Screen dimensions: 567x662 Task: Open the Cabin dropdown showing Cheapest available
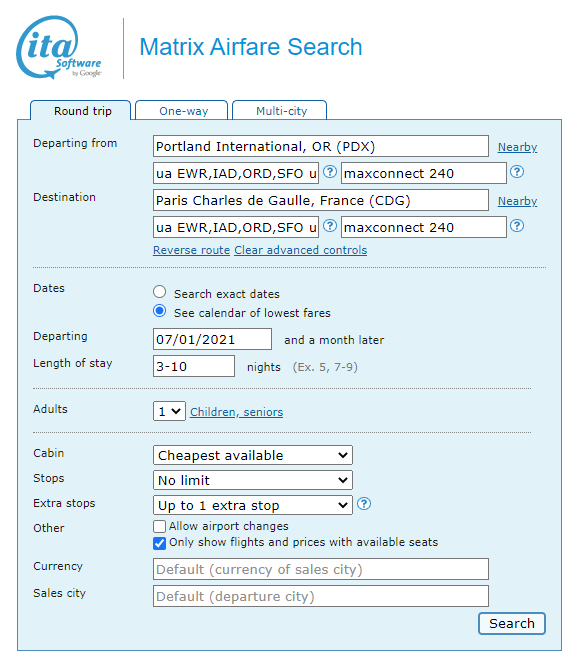coord(253,455)
